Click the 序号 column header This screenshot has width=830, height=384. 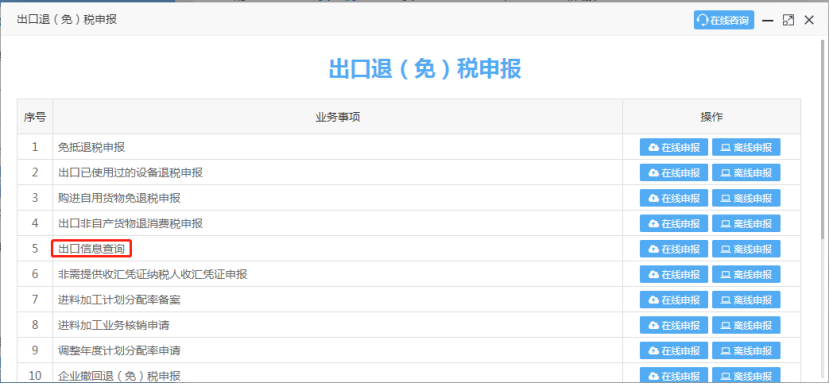pyautogui.click(x=35, y=117)
